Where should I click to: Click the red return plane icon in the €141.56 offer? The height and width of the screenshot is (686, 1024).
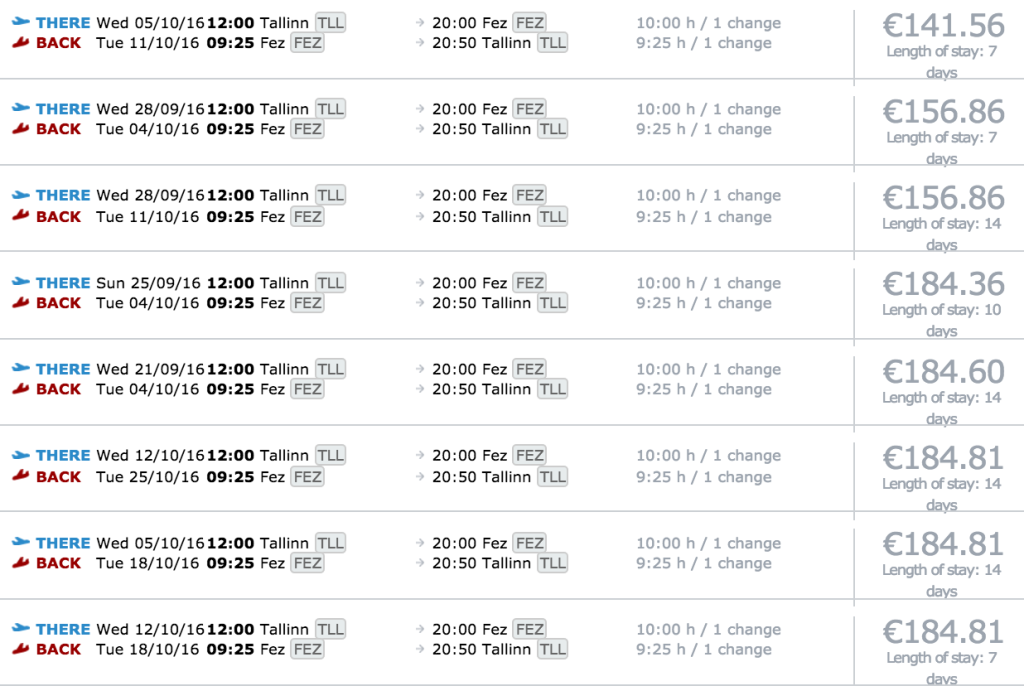coord(21,43)
